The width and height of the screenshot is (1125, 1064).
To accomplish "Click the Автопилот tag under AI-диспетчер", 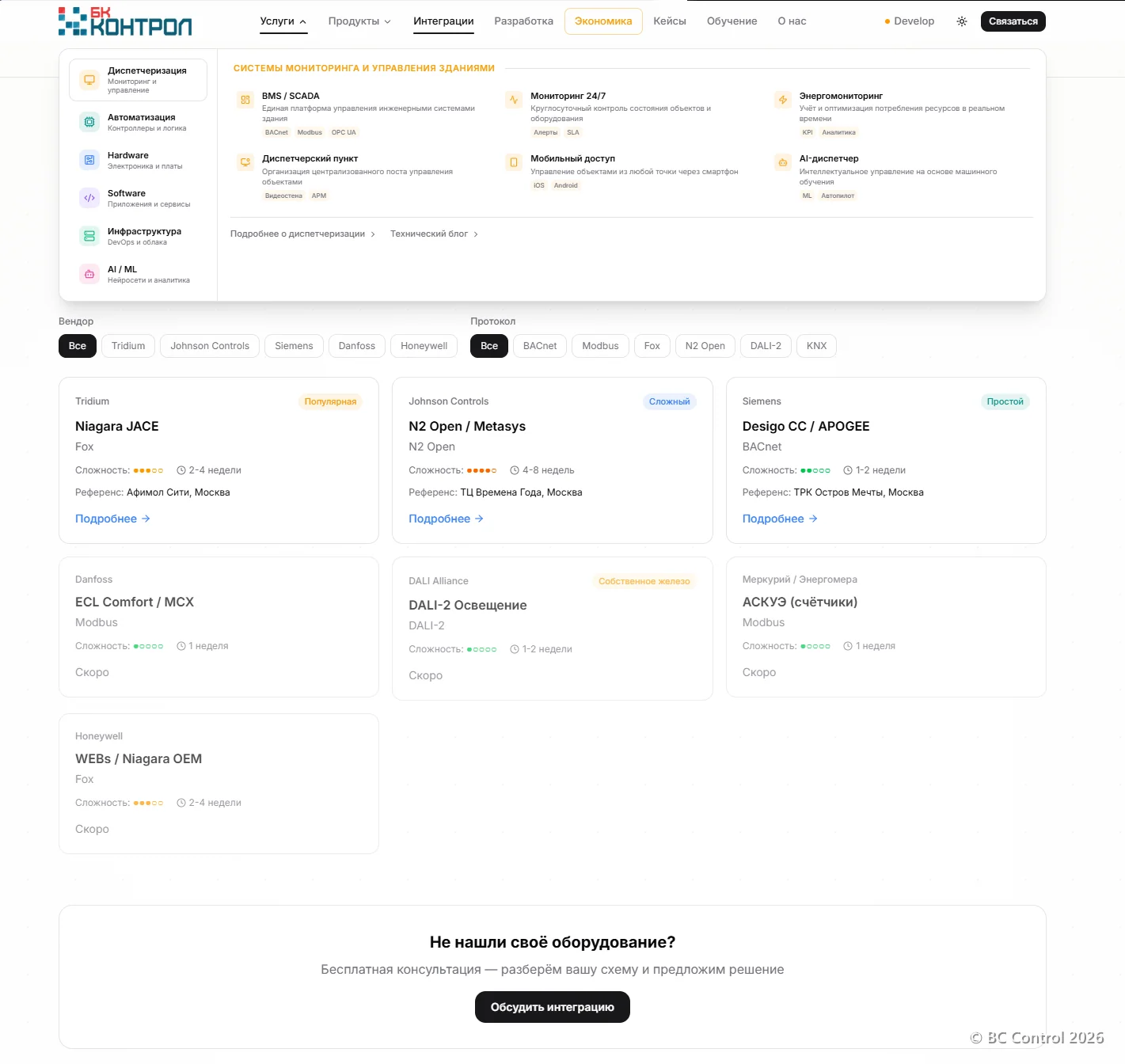I will click(x=838, y=196).
